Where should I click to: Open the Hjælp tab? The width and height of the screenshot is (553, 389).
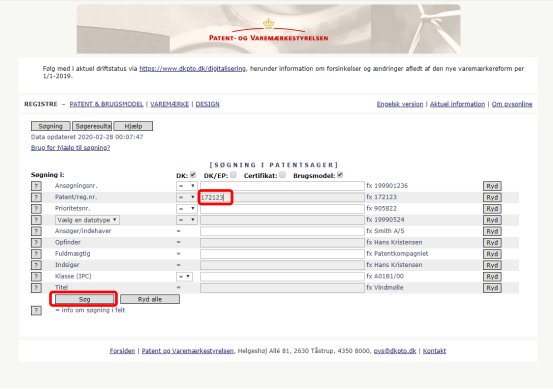point(133,126)
